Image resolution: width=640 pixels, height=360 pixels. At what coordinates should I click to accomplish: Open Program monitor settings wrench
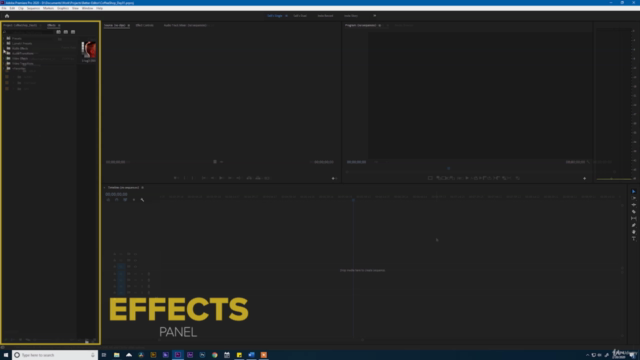[588, 162]
